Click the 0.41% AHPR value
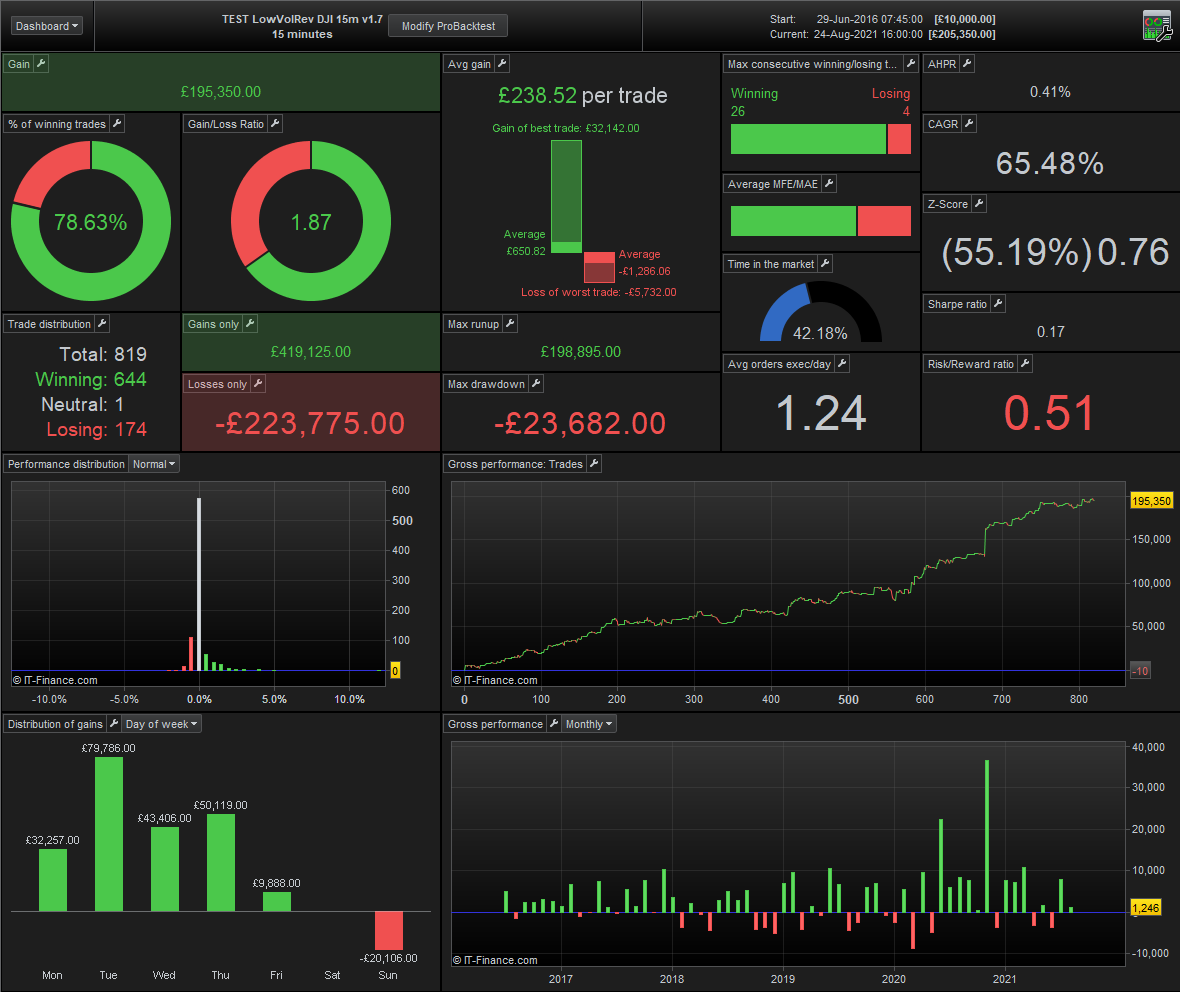Viewport: 1180px width, 992px height. click(x=1050, y=92)
